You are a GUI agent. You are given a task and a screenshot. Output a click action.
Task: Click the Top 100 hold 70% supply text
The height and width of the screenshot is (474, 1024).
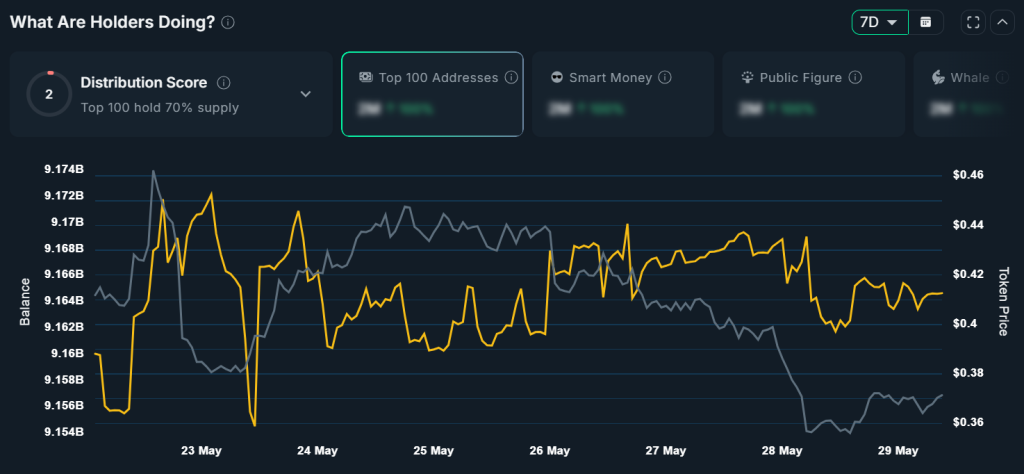(x=159, y=108)
